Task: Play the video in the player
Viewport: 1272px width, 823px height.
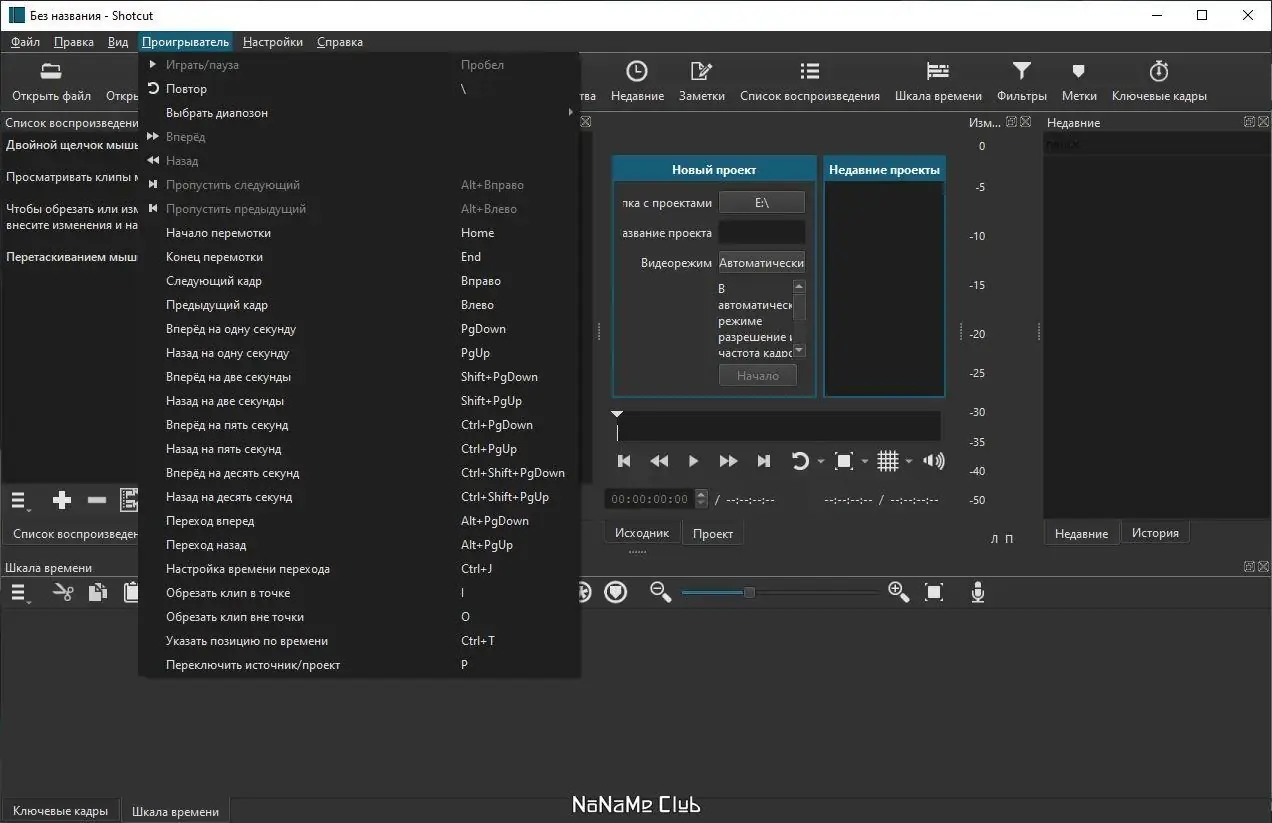Action: coord(693,461)
